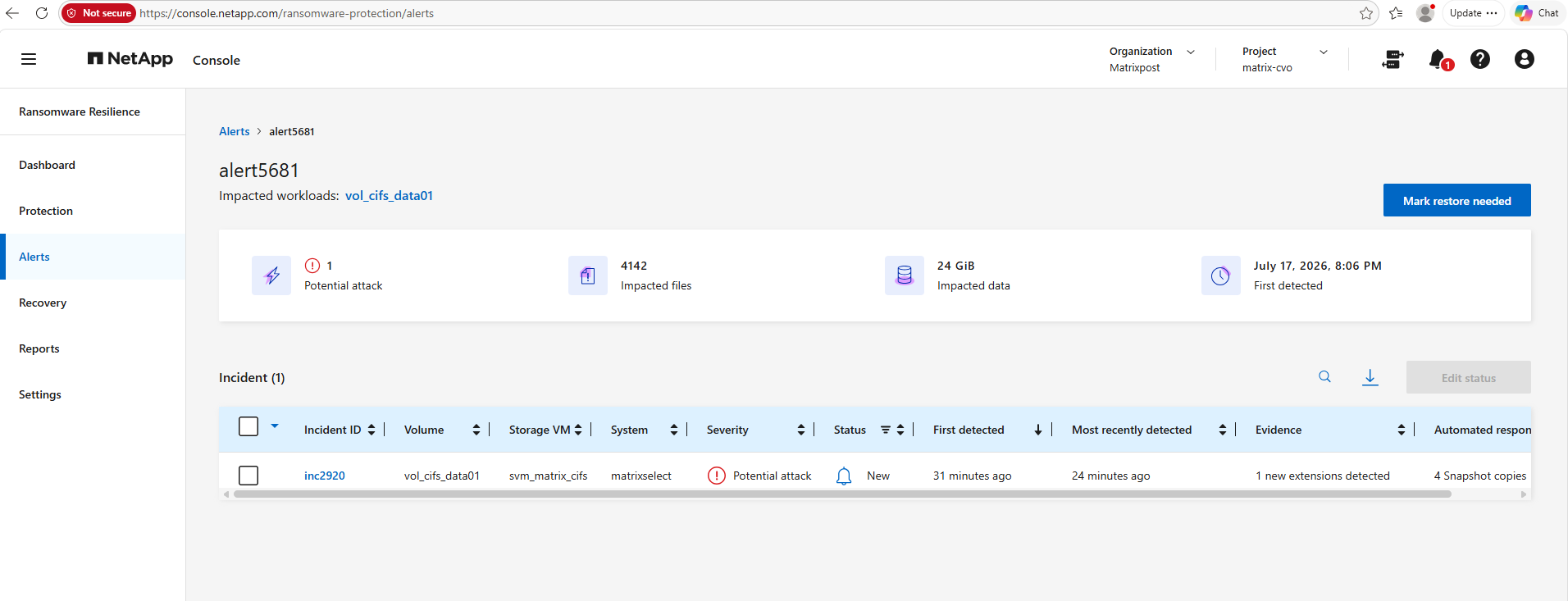
Task: Bookmark this page with the star icon
Action: [x=1366, y=13]
